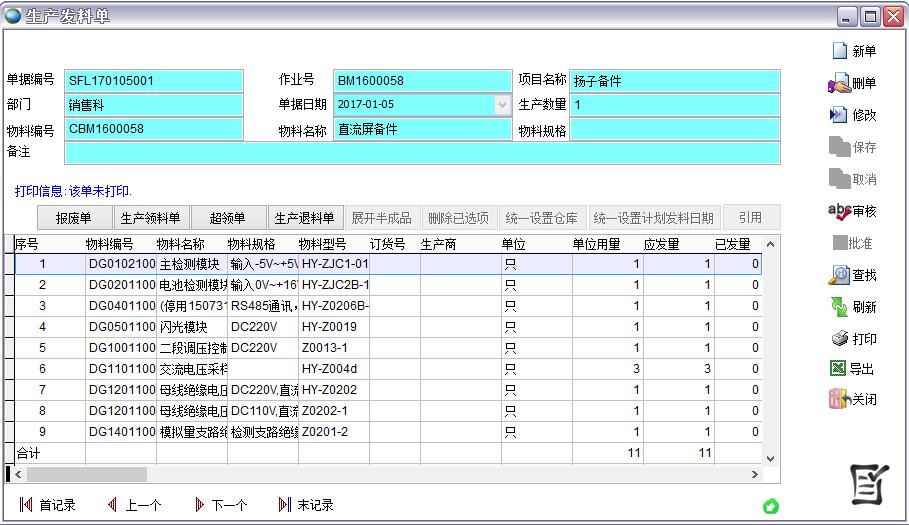Click the 打印 (Print) icon
The height and width of the screenshot is (525, 909).
tap(840, 339)
